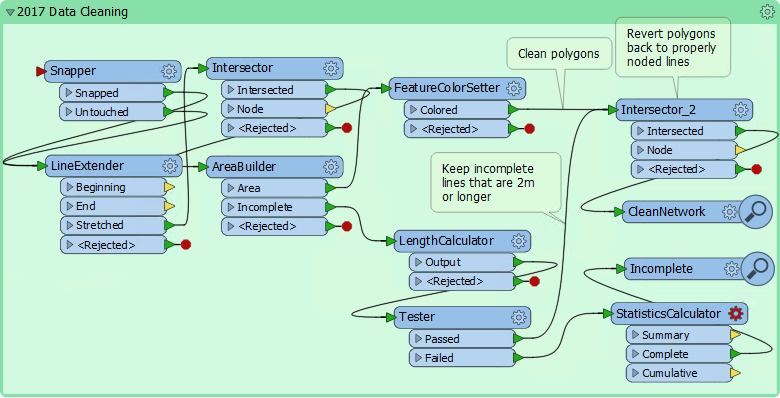Click the StatisticsCalculator Summary port label
780x398 pixels.
click(666, 335)
